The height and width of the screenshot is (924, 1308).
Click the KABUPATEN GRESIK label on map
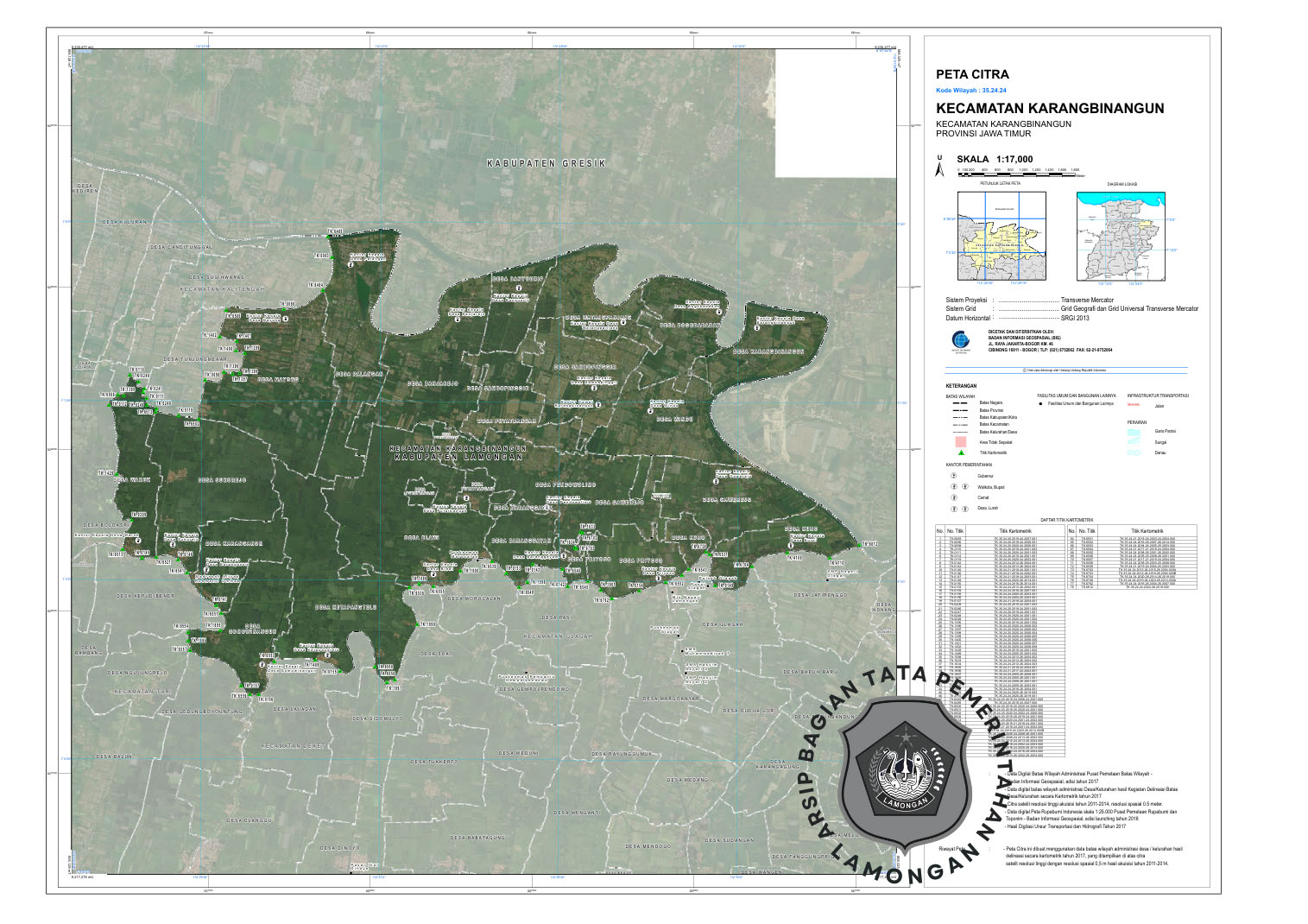(x=546, y=163)
